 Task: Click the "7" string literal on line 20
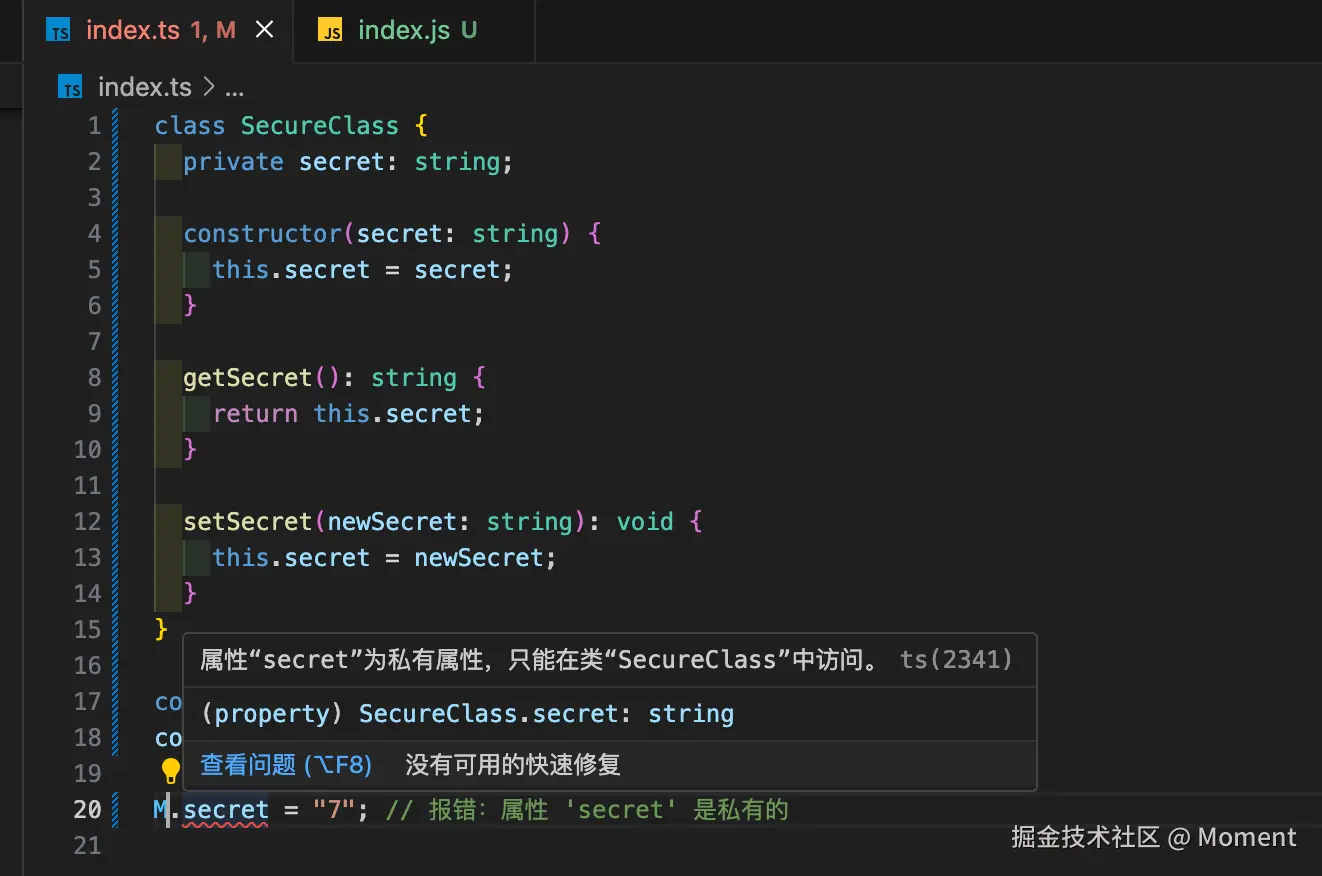click(335, 809)
